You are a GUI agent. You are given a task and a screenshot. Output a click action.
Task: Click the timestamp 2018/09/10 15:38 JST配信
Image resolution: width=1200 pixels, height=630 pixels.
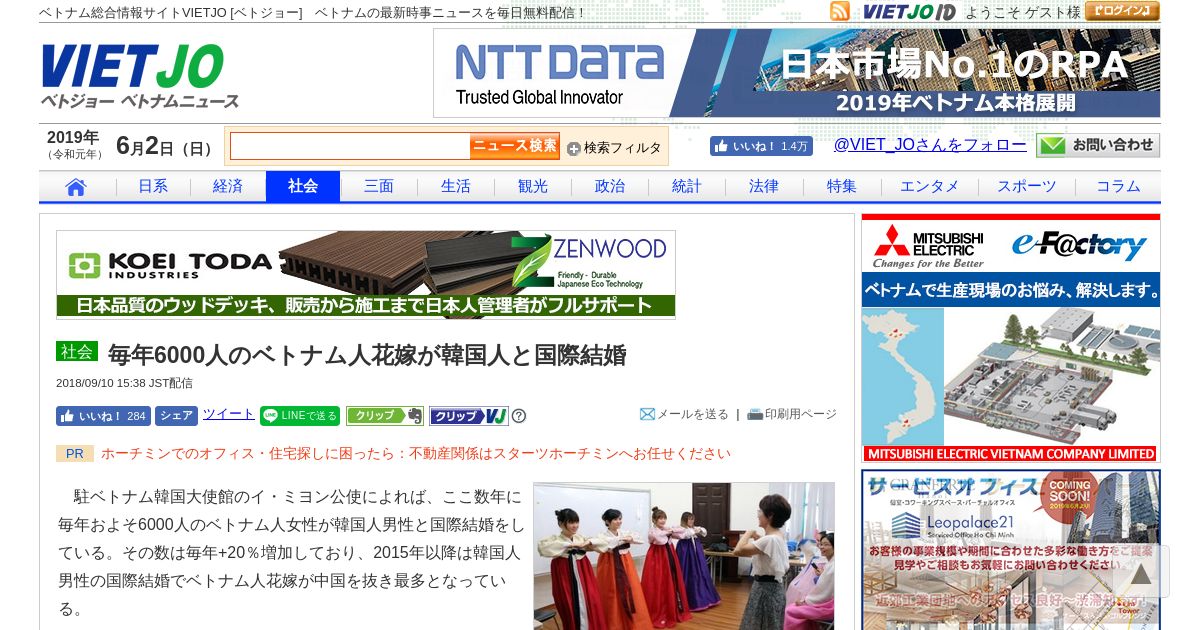pyautogui.click(x=124, y=383)
